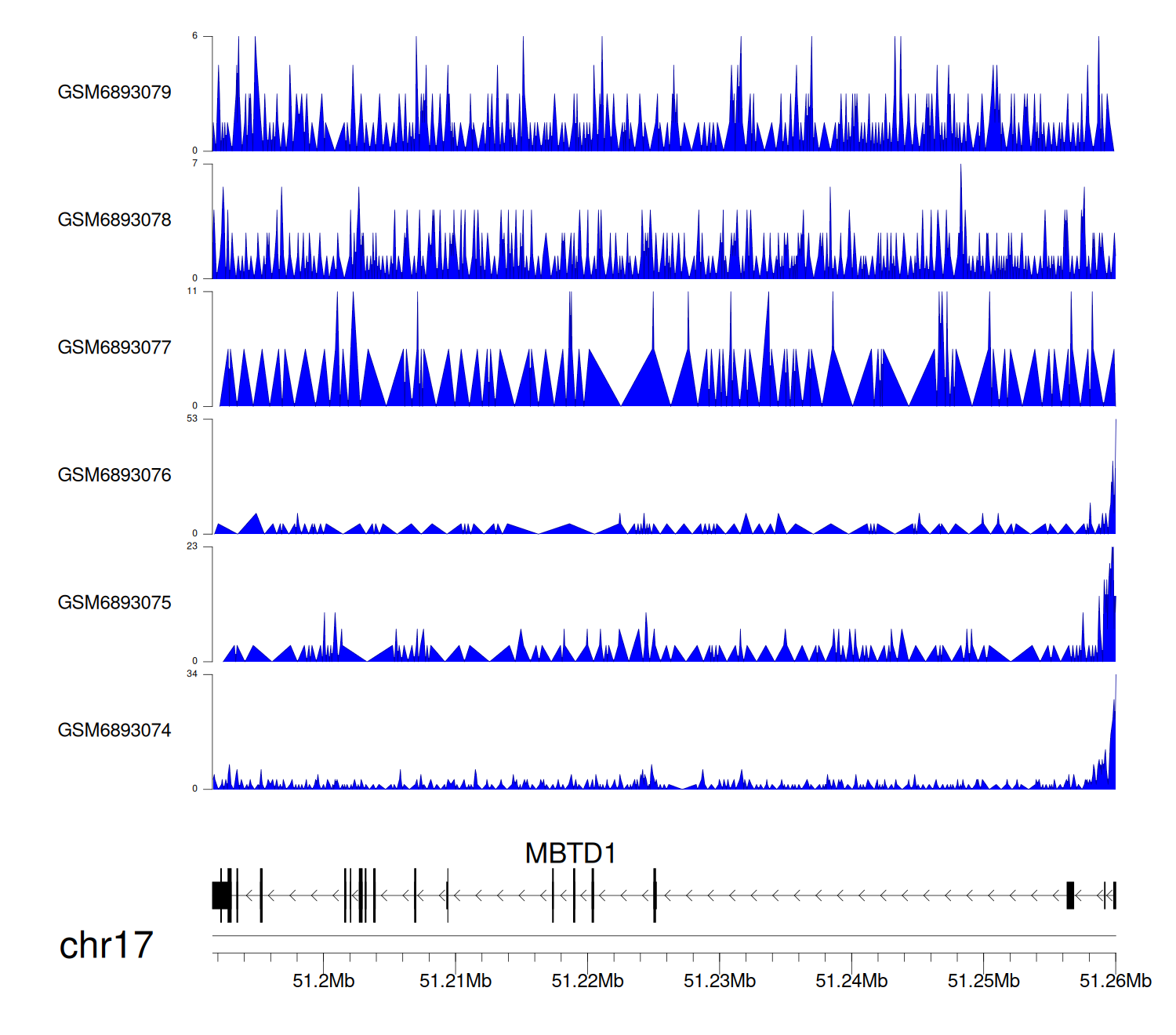Screen dimensions: 1176x1035
Task: Click the 51.25Mb axis tick label
Action: pos(983,981)
